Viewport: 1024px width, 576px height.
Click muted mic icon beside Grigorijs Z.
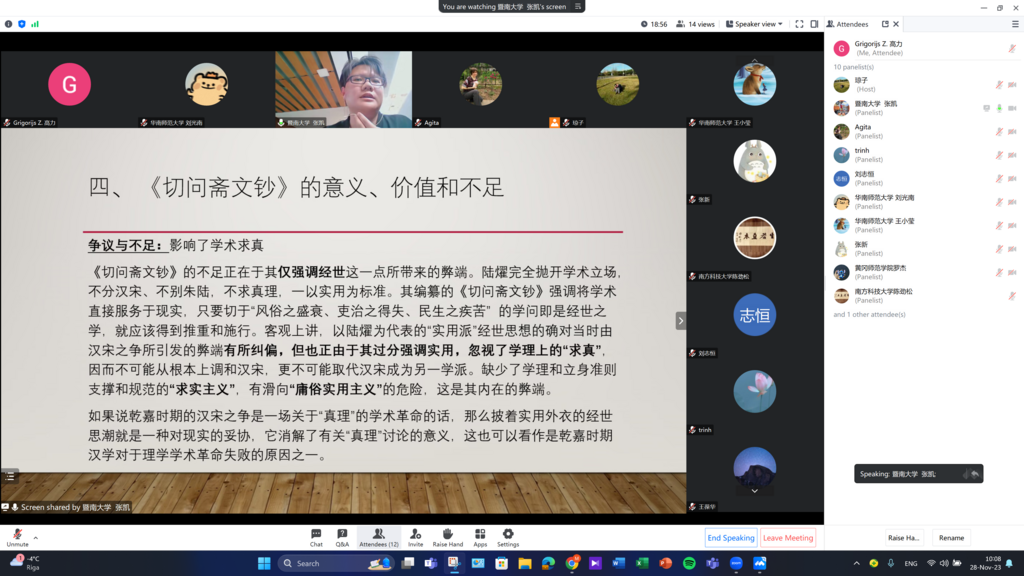pyautogui.click(x=1012, y=48)
